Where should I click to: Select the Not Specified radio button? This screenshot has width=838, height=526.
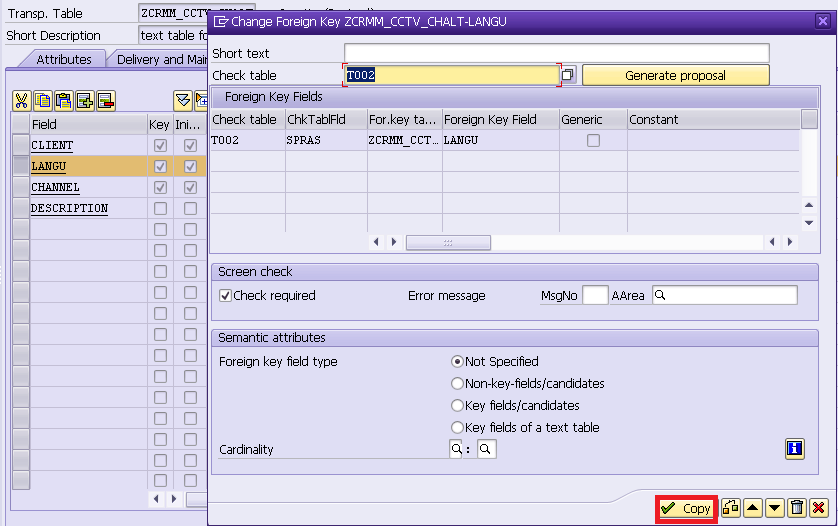coord(457,362)
